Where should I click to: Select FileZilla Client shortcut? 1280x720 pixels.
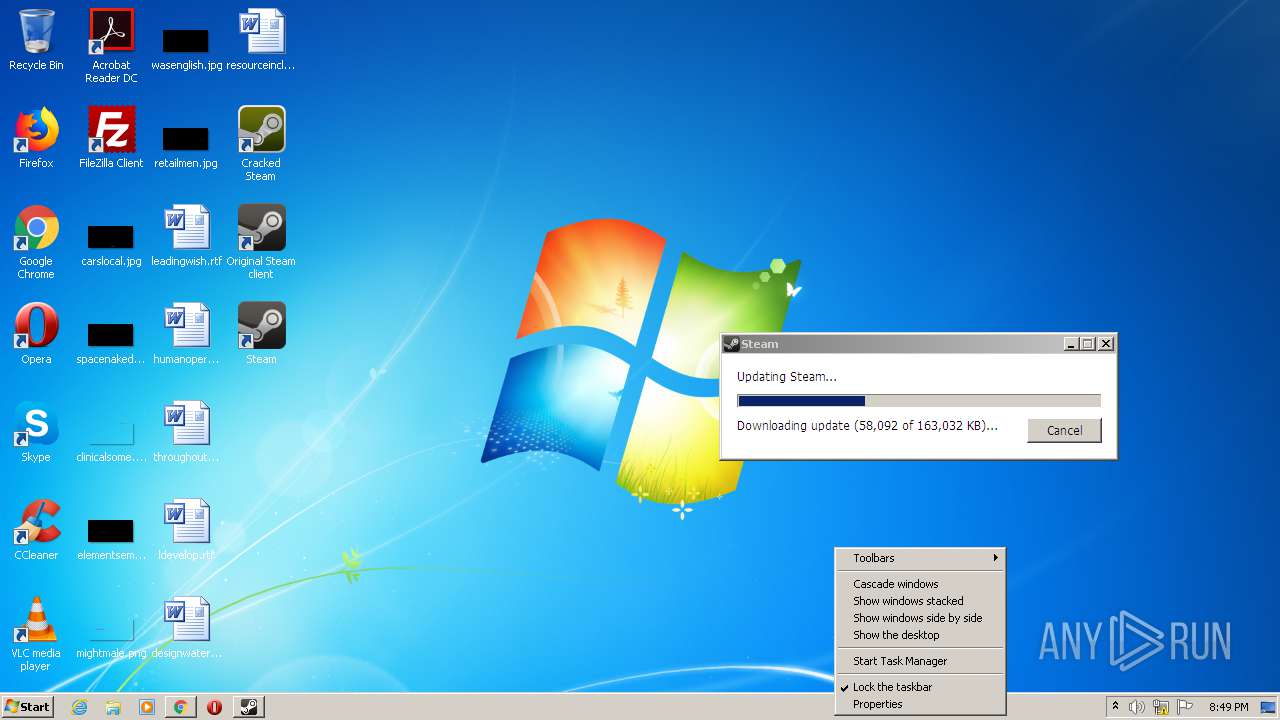coord(111,138)
